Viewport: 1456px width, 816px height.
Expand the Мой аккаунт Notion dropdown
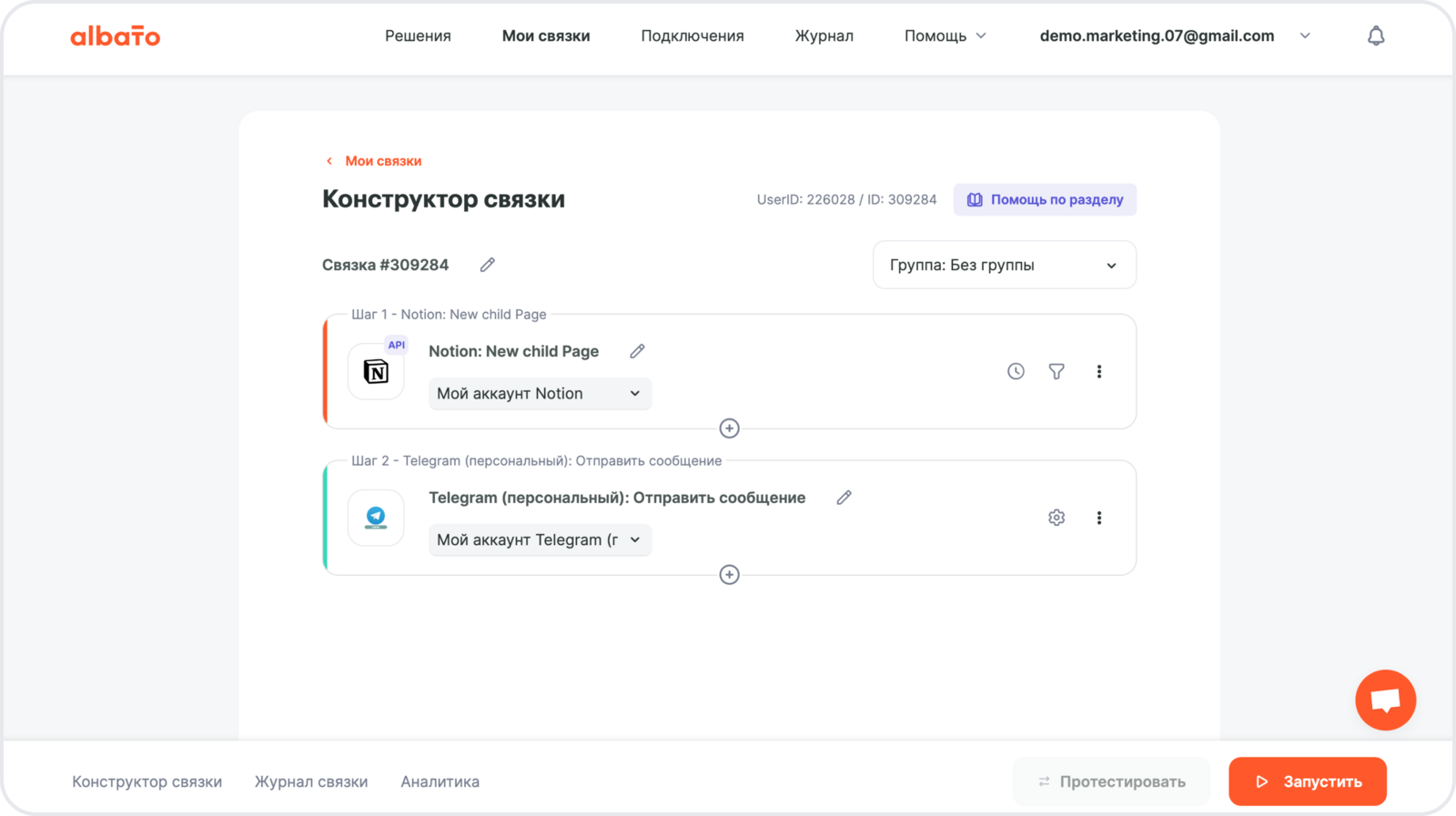(540, 394)
